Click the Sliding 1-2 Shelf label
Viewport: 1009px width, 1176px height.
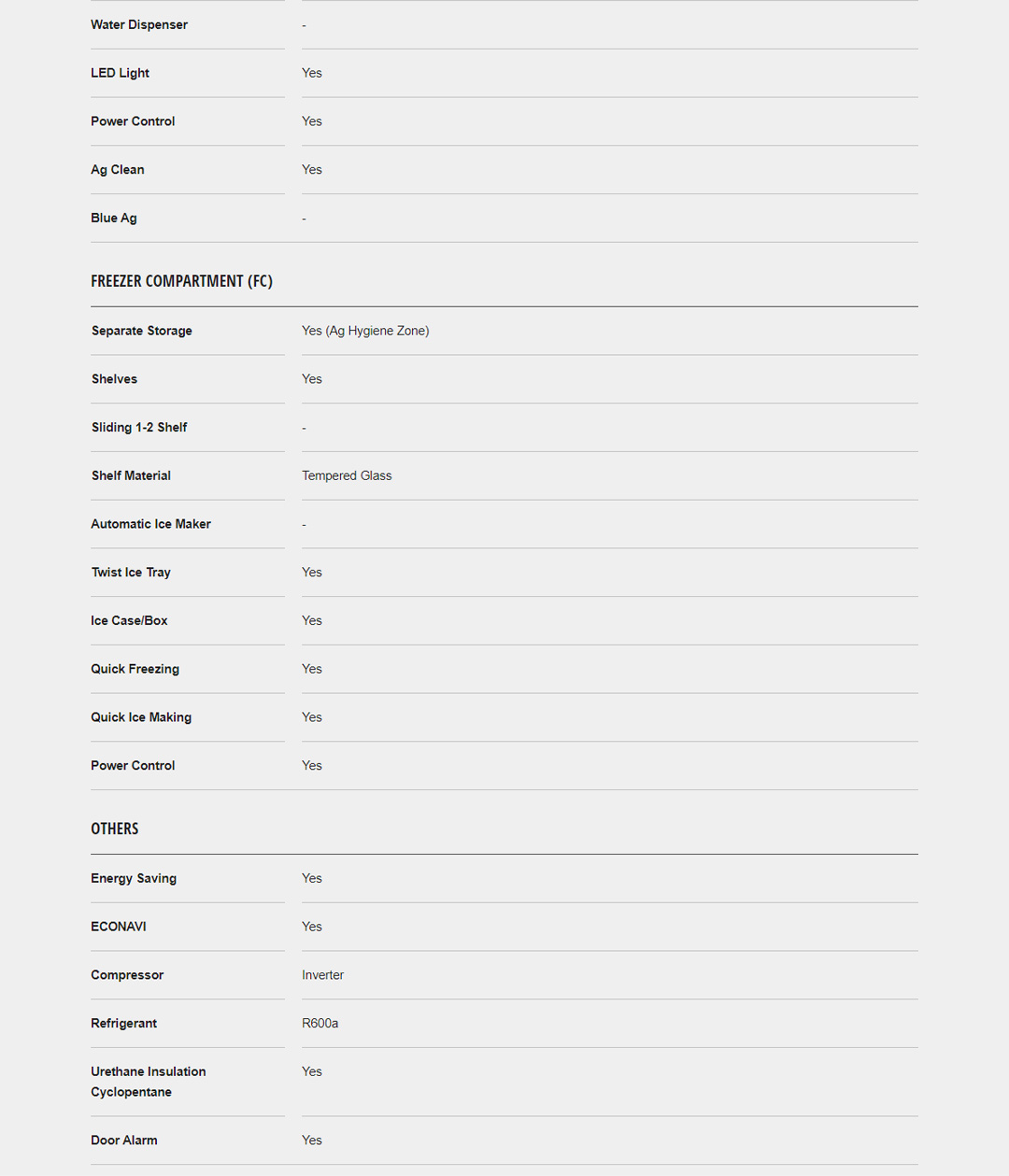tap(139, 428)
